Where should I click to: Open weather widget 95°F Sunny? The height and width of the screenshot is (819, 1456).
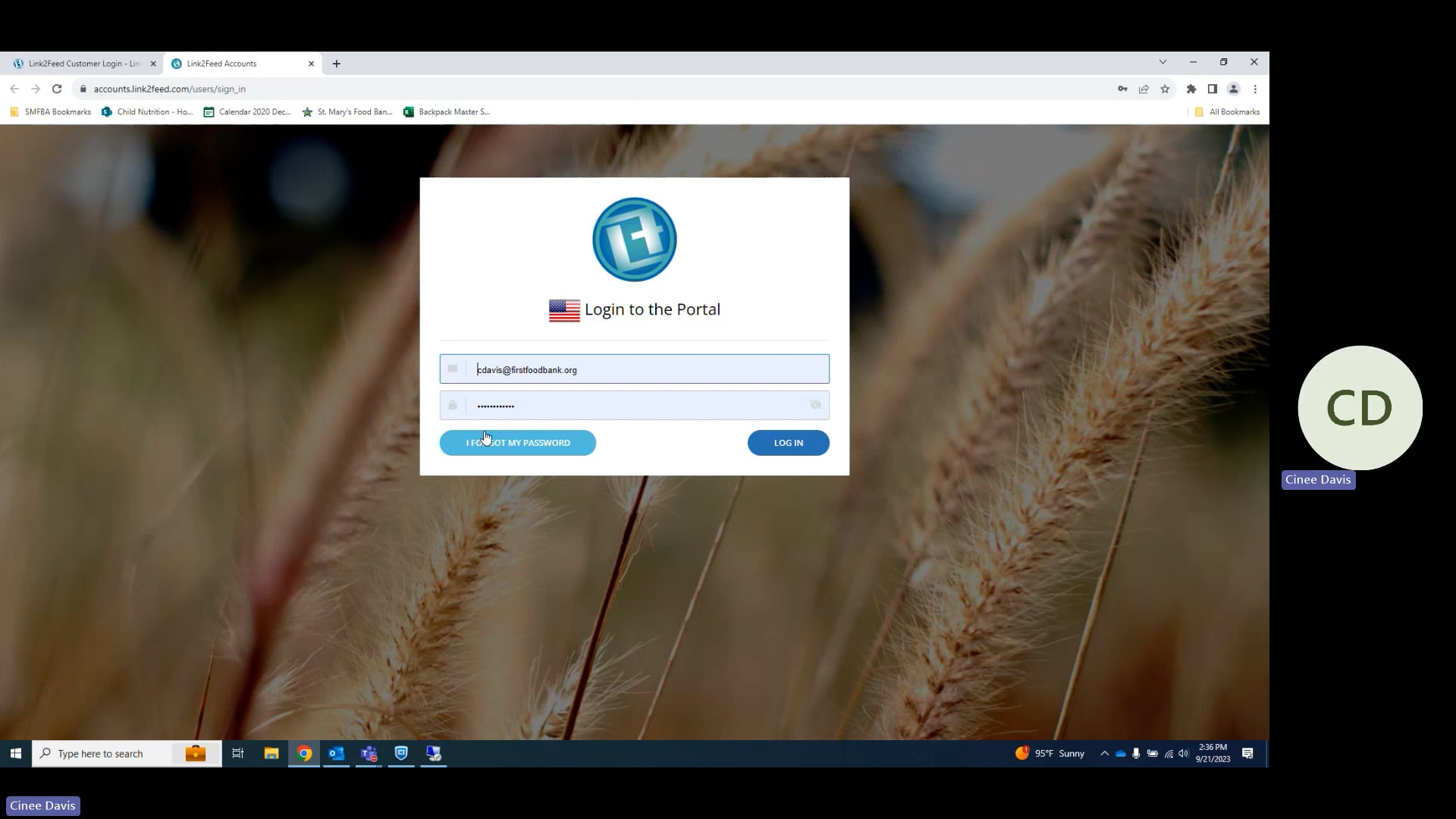coord(1050,753)
